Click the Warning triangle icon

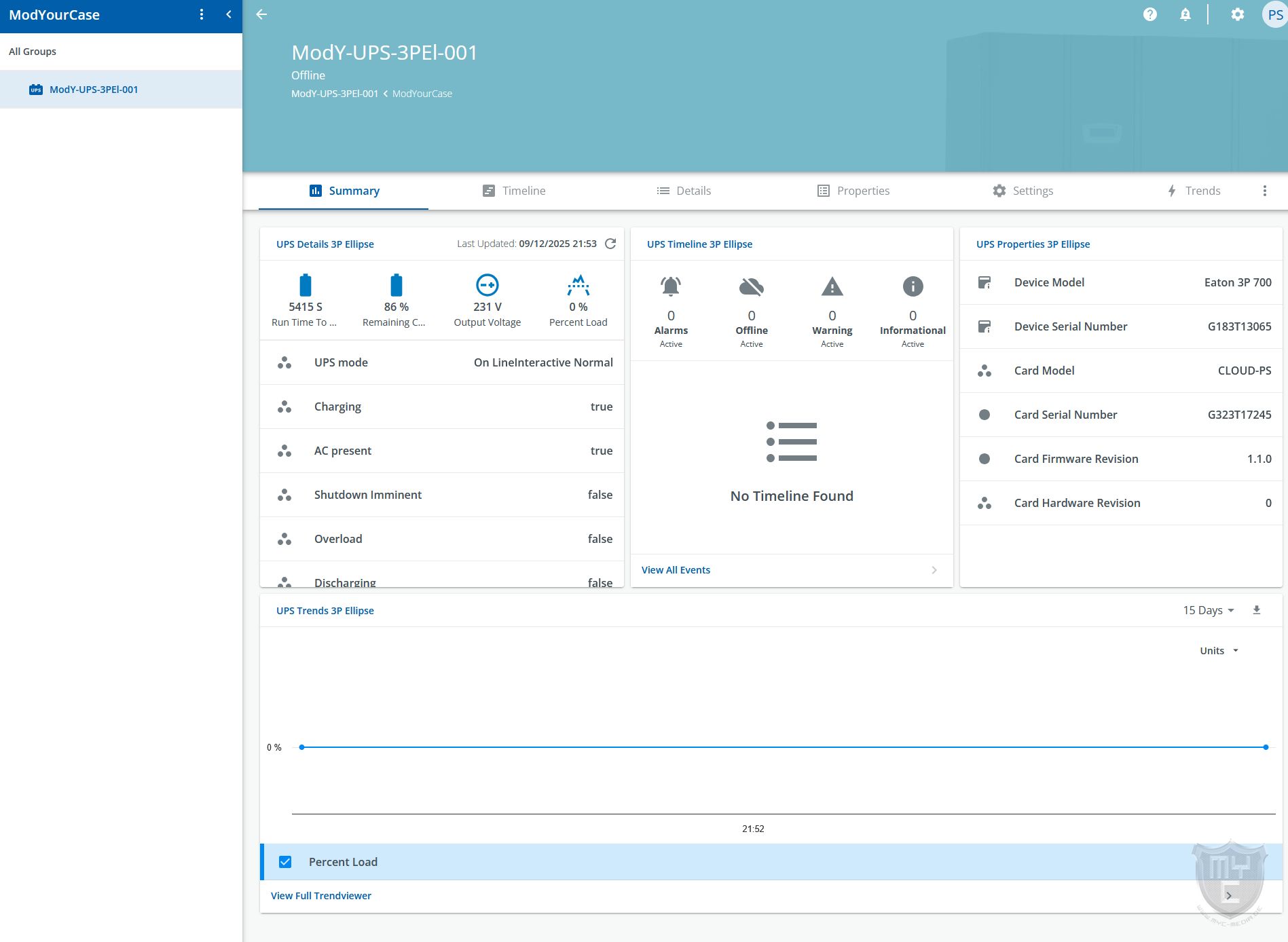pos(832,286)
